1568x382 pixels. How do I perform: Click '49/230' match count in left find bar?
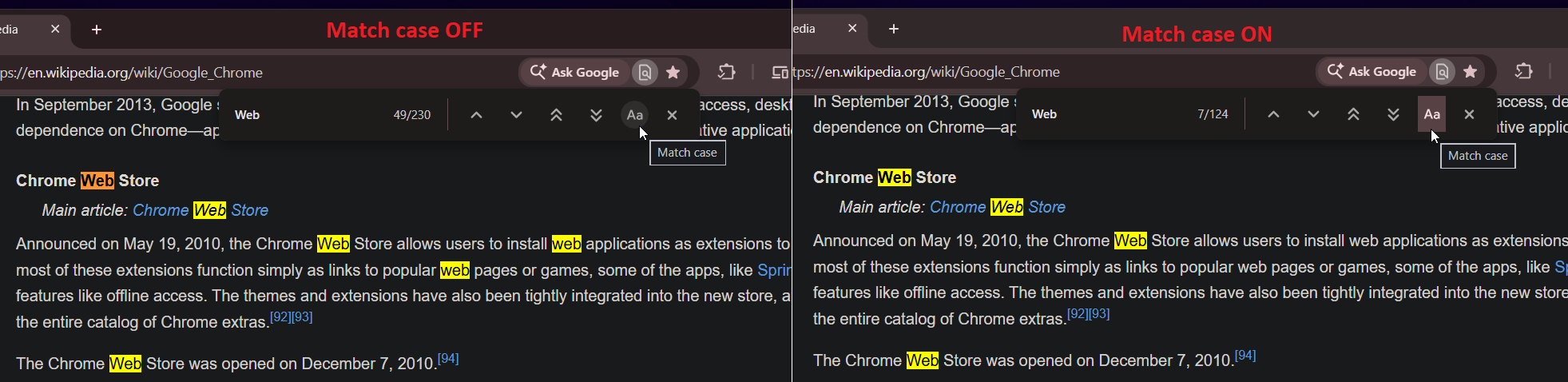[412, 115]
